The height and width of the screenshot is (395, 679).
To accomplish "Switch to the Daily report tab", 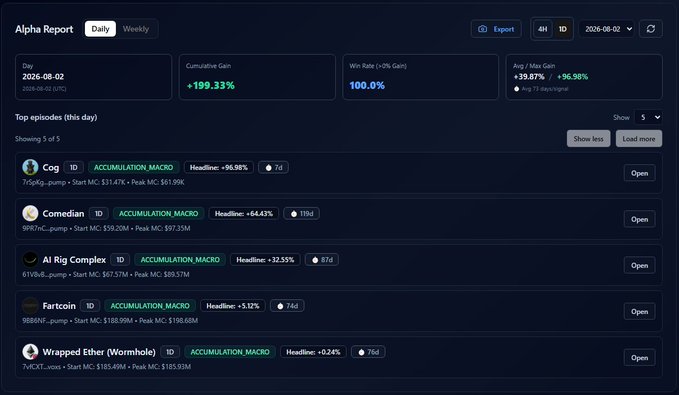I will click(x=100, y=29).
